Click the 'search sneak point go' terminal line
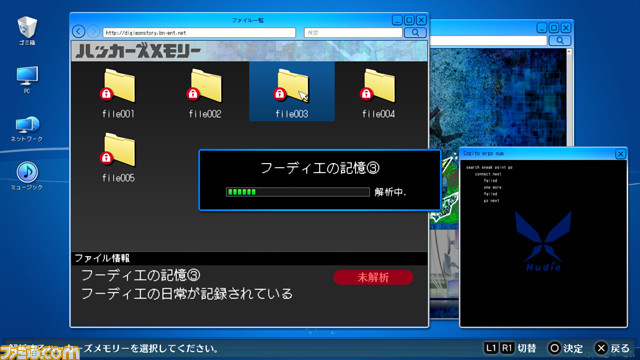The width and height of the screenshot is (640, 360). (489, 167)
